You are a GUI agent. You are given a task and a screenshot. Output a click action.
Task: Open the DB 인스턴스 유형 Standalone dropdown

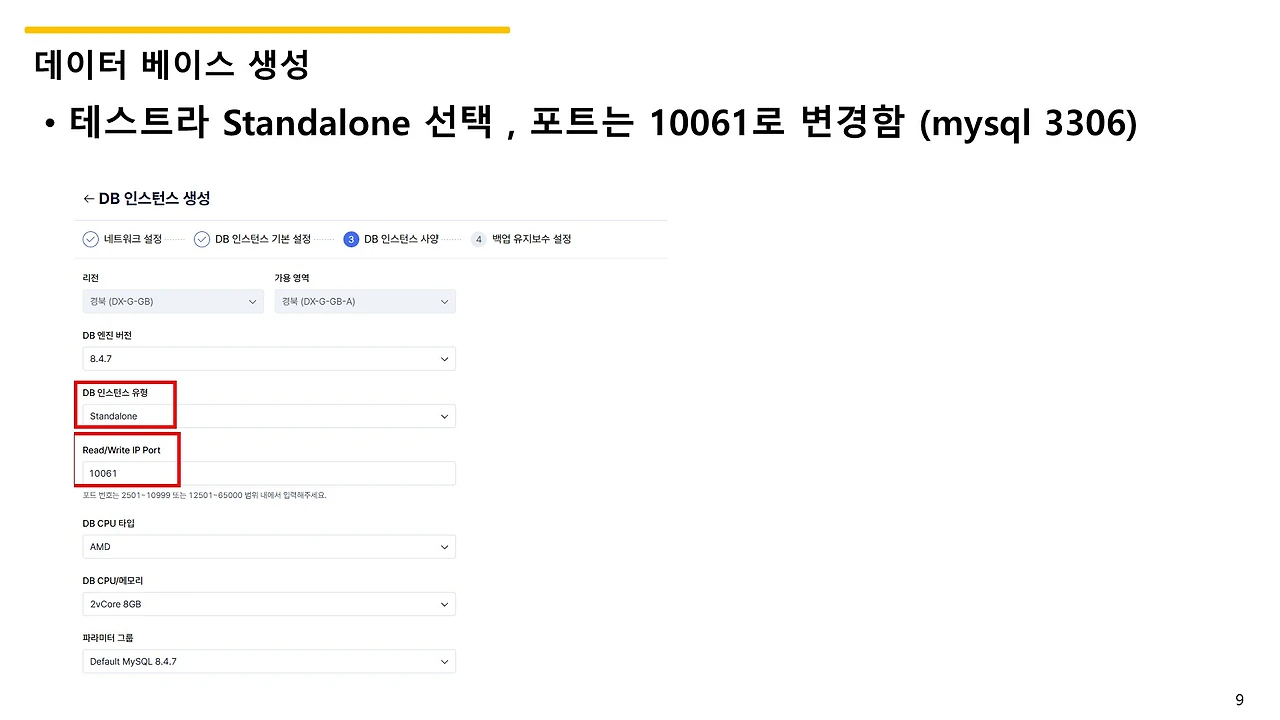269,416
